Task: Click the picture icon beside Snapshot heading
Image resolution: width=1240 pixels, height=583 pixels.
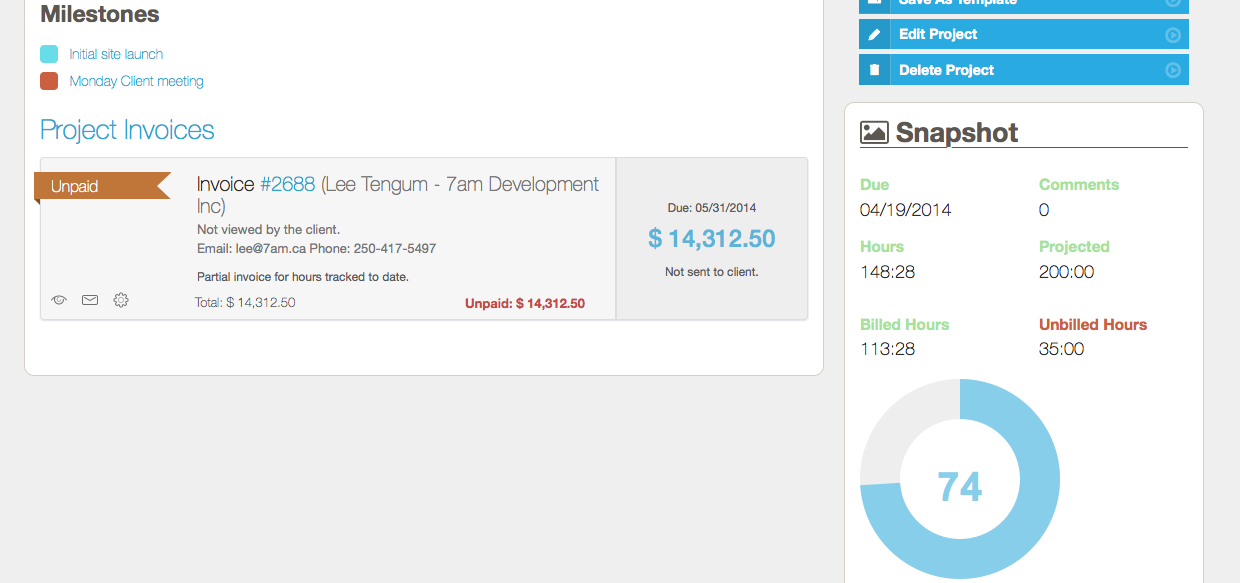Action: (x=874, y=132)
